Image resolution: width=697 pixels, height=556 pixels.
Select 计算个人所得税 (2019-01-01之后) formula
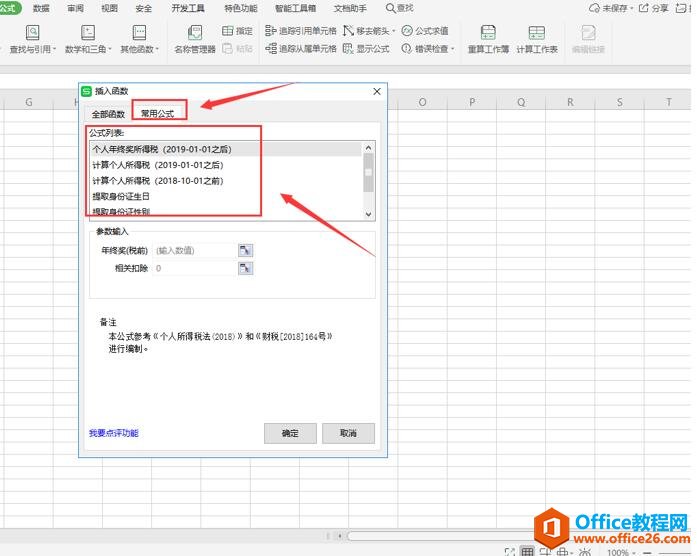tap(226, 165)
